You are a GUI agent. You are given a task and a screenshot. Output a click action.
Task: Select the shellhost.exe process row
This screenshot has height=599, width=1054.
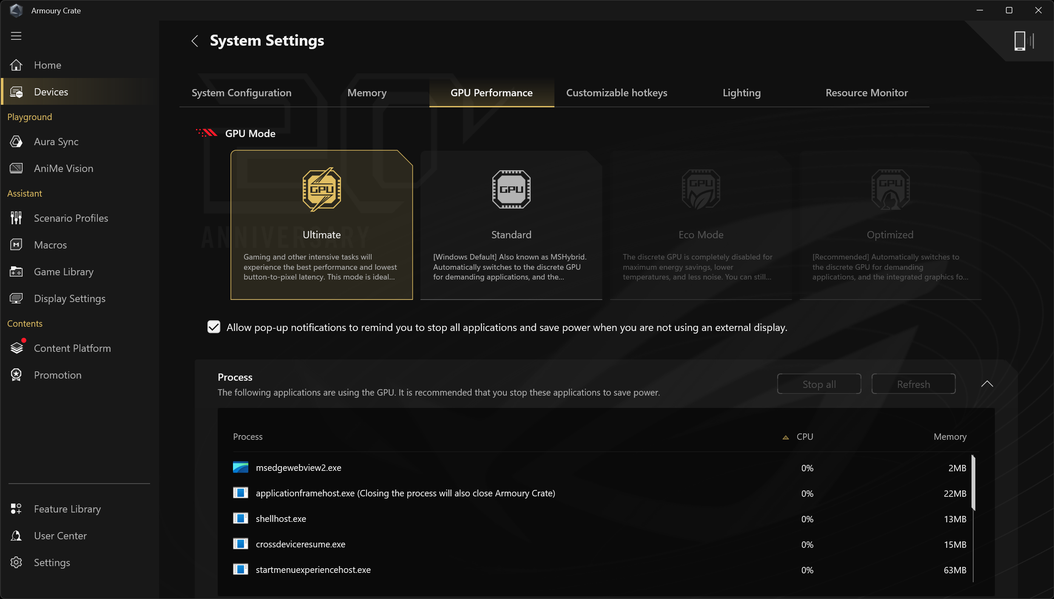pos(600,519)
